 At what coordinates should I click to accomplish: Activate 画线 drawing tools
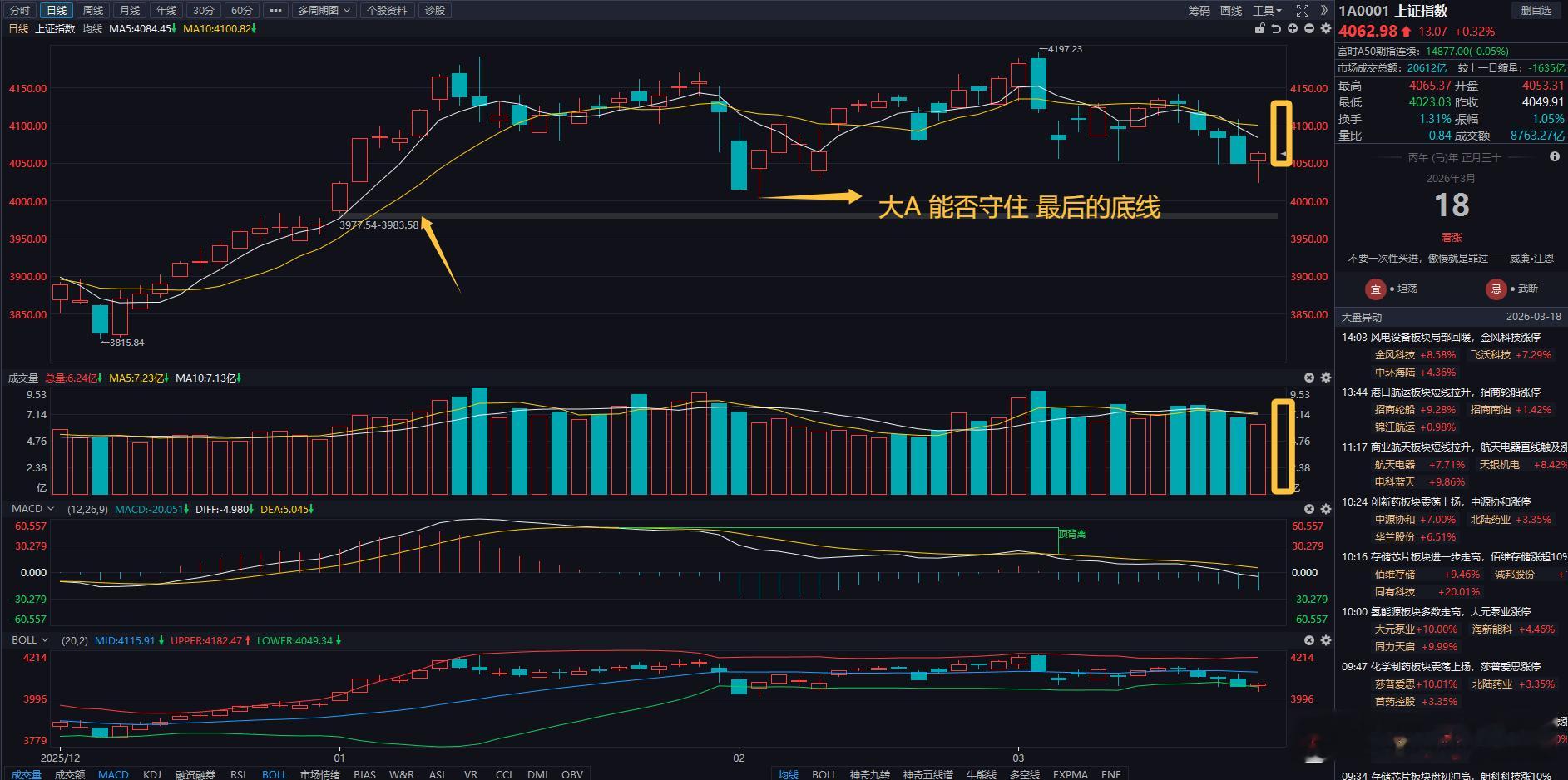pos(1230,11)
